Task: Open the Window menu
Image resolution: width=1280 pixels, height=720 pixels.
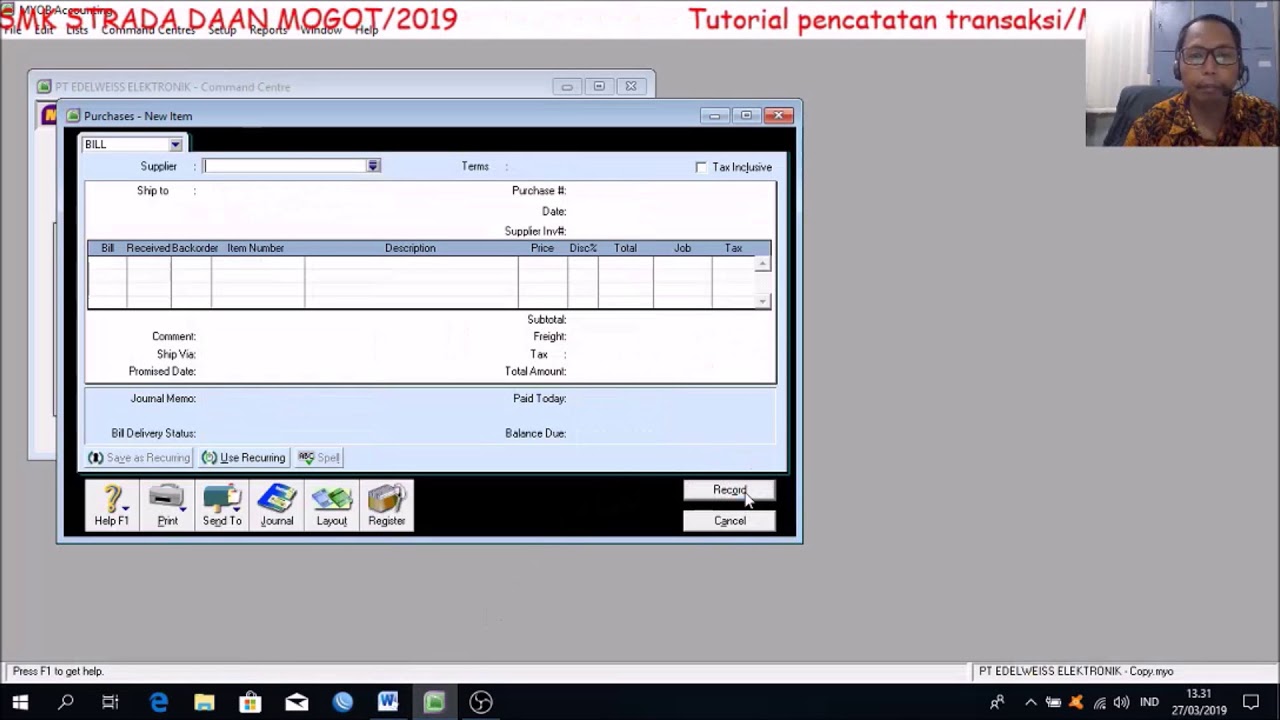Action: 321,30
